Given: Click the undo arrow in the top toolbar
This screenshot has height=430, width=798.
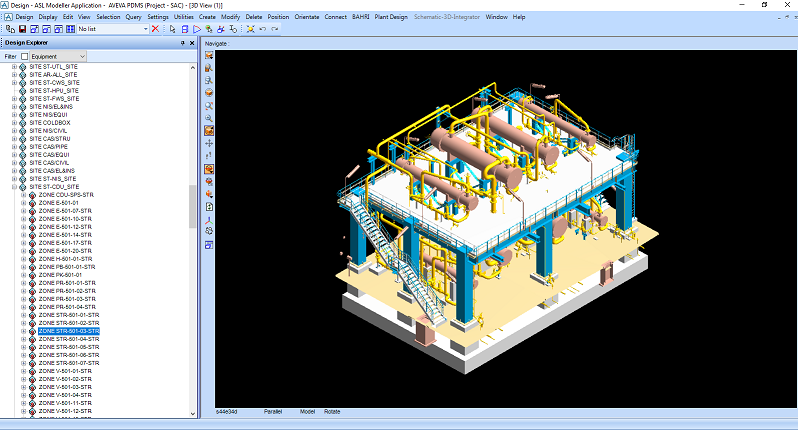Looking at the screenshot, I should pyautogui.click(x=263, y=29).
